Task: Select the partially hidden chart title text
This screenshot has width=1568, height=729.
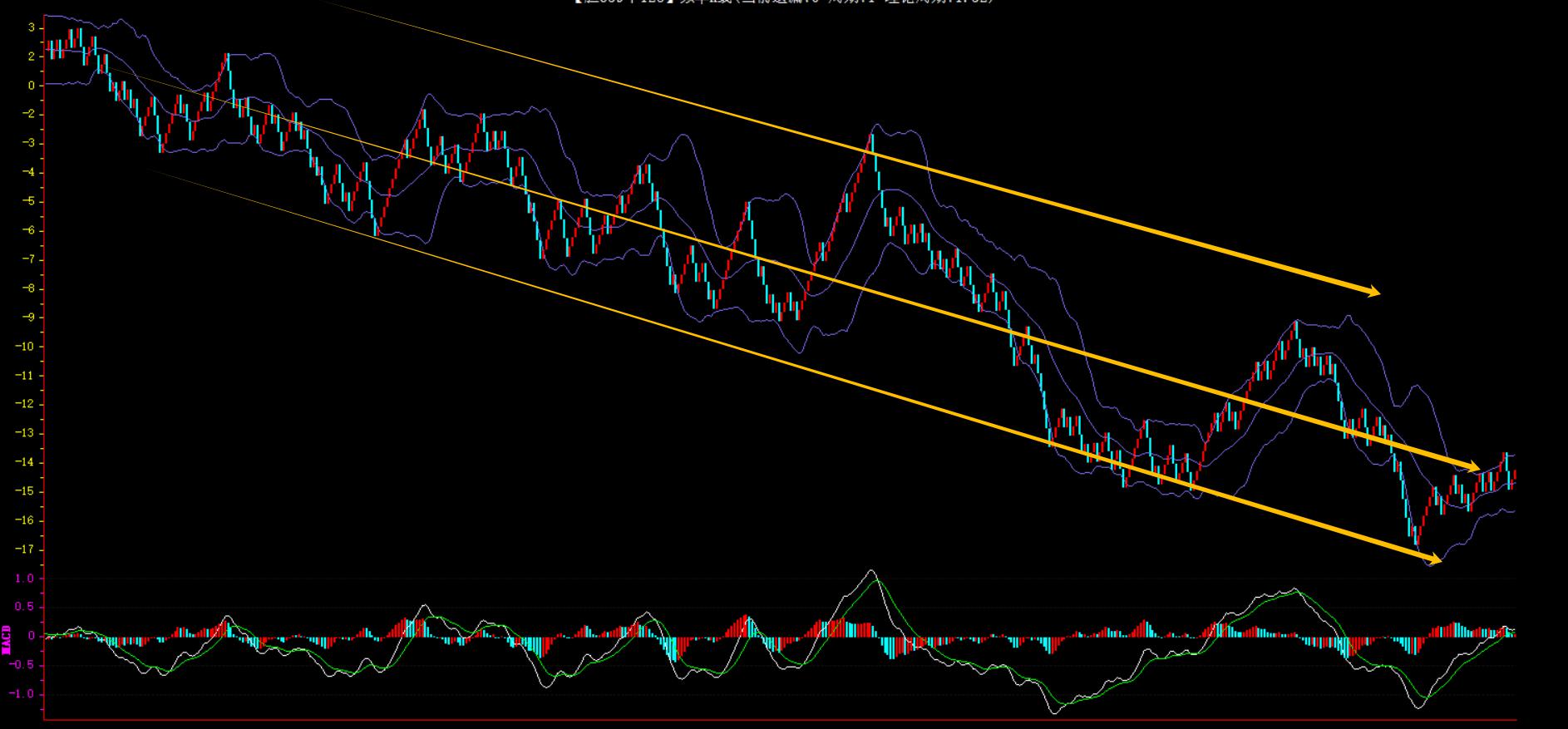Action: (x=783, y=2)
